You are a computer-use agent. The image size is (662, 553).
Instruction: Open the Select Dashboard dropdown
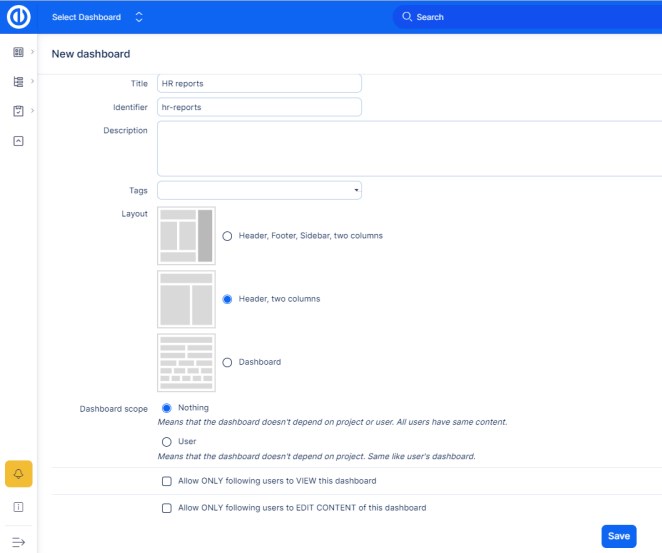click(97, 17)
